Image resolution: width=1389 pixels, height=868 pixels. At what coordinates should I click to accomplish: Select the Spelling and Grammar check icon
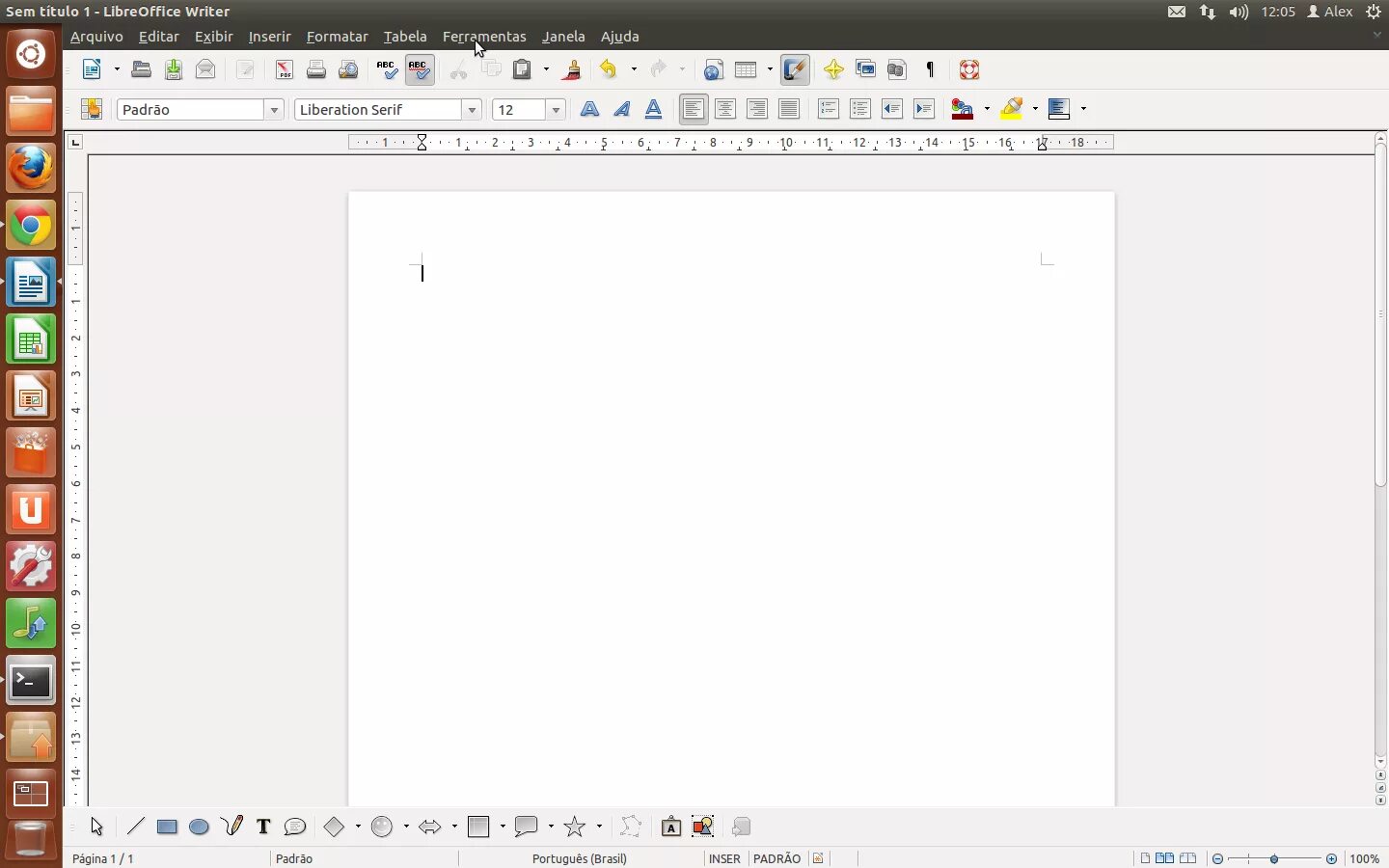pyautogui.click(x=387, y=69)
